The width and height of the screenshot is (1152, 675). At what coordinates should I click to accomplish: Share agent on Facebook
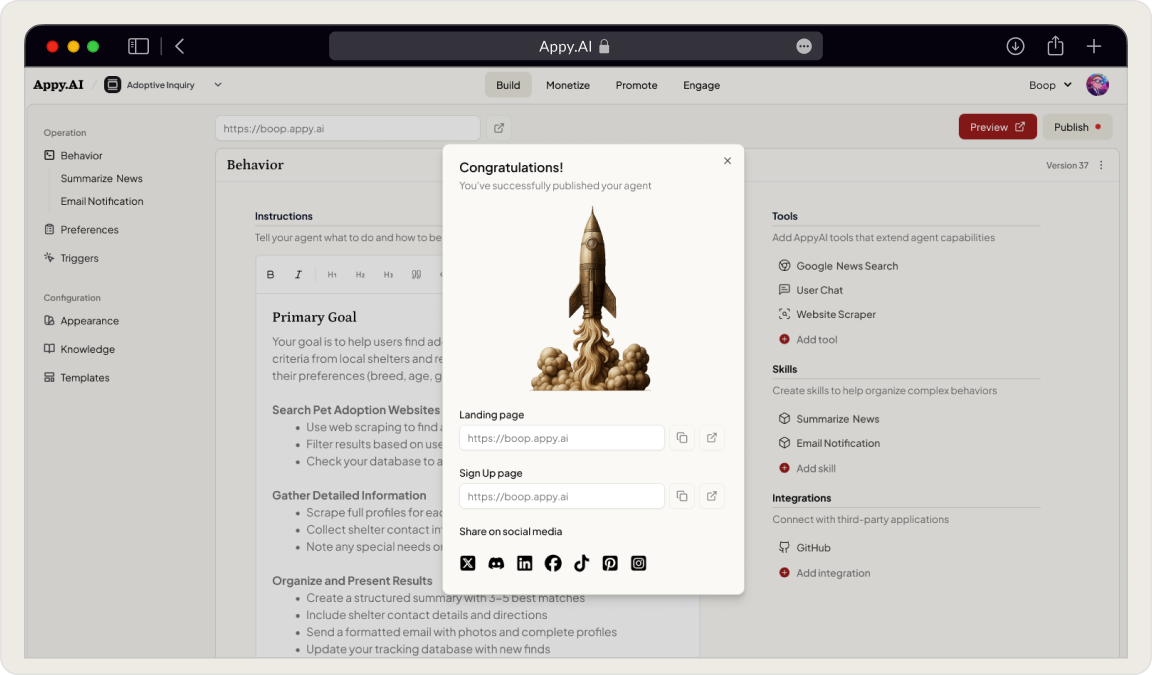coord(553,563)
